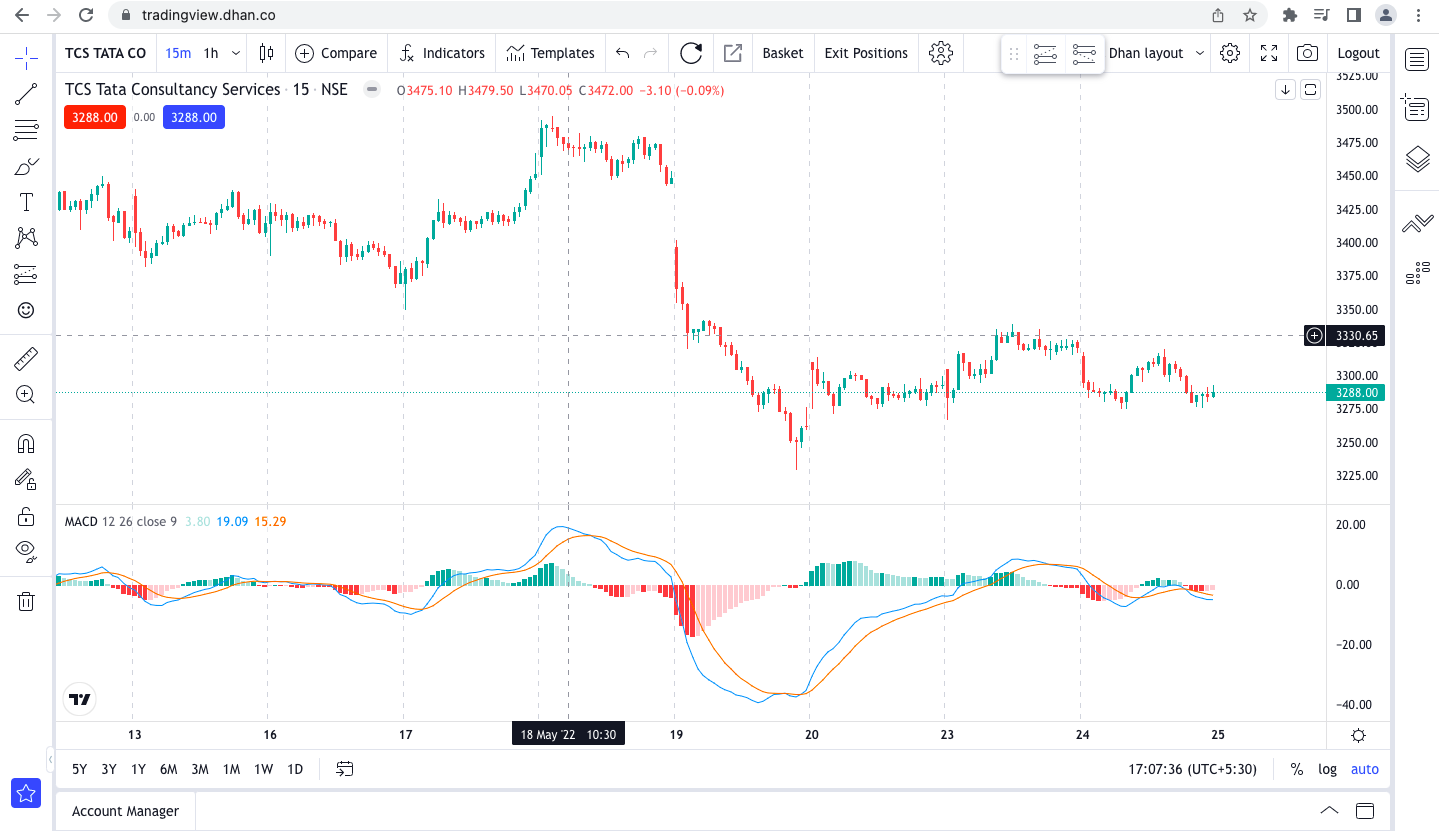
Task: Open the emoji icons tool
Action: click(x=26, y=310)
